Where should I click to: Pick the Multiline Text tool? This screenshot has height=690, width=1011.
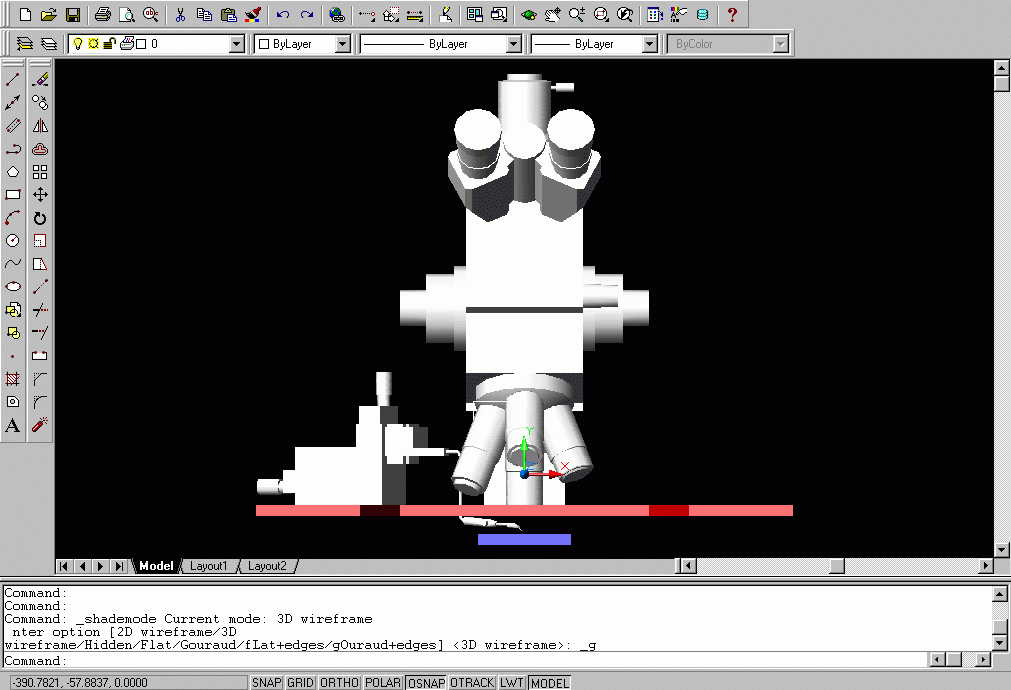pyautogui.click(x=13, y=425)
